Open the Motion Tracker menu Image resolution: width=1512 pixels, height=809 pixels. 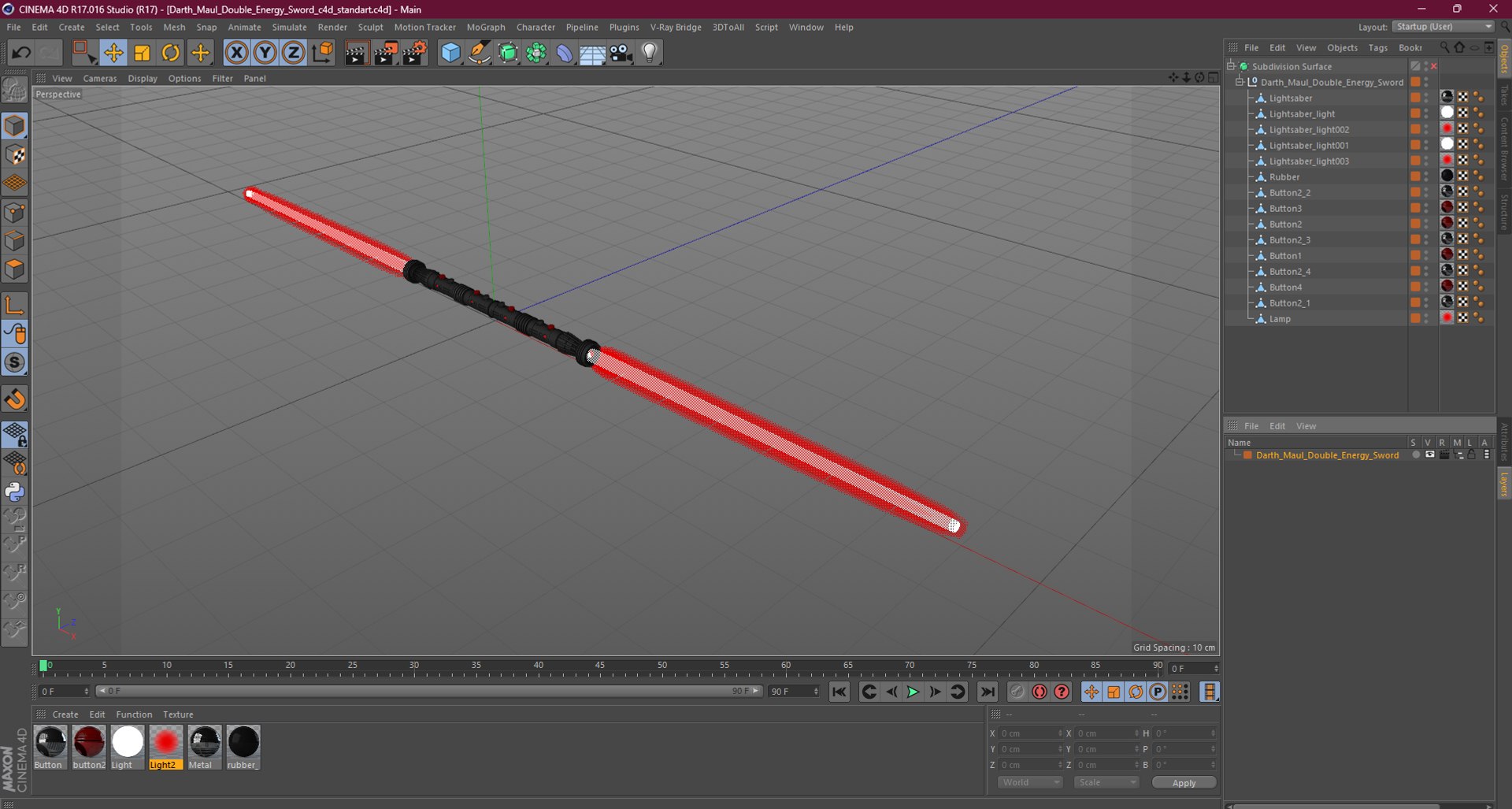tap(424, 27)
